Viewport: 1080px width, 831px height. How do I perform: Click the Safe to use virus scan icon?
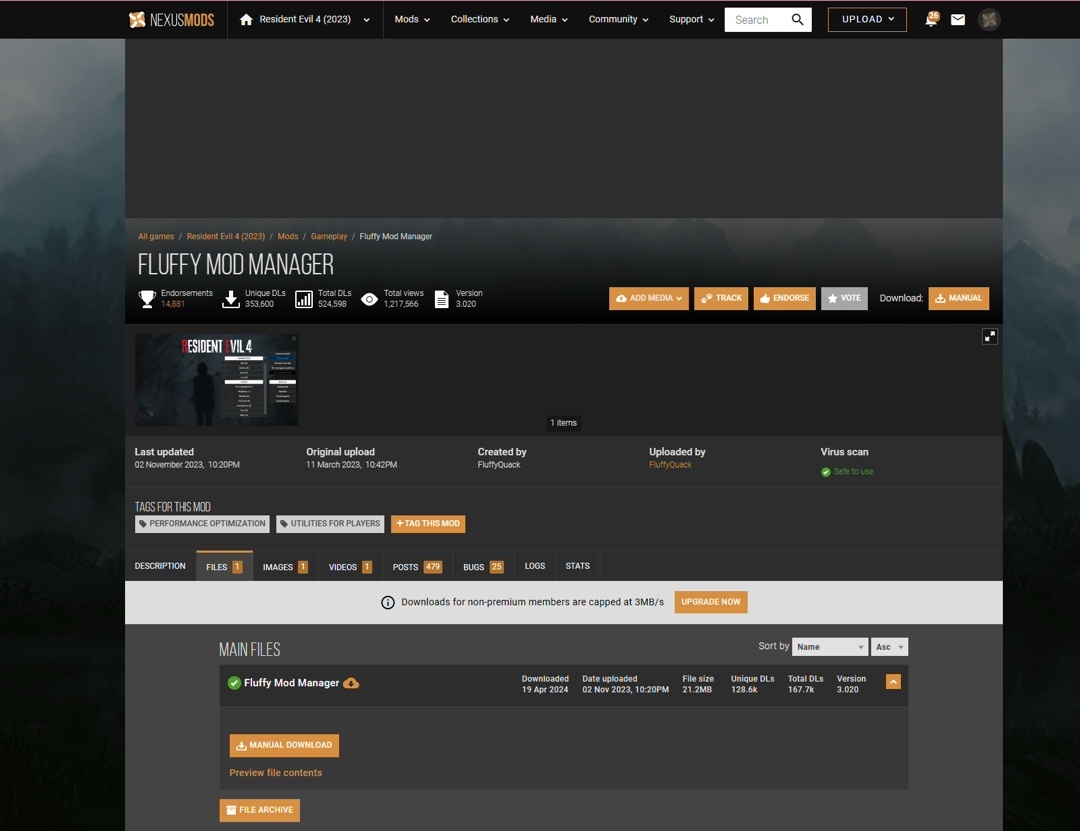[x=825, y=472]
